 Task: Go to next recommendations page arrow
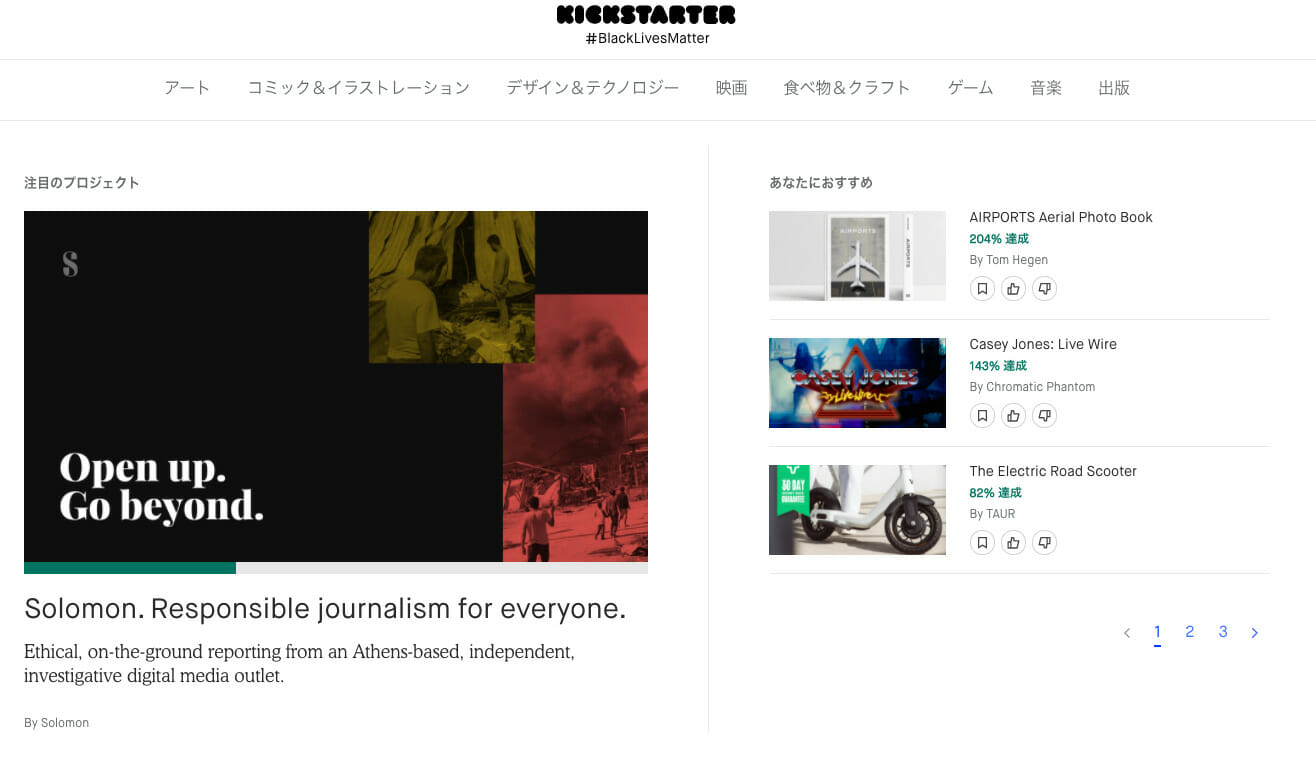pyautogui.click(x=1254, y=633)
